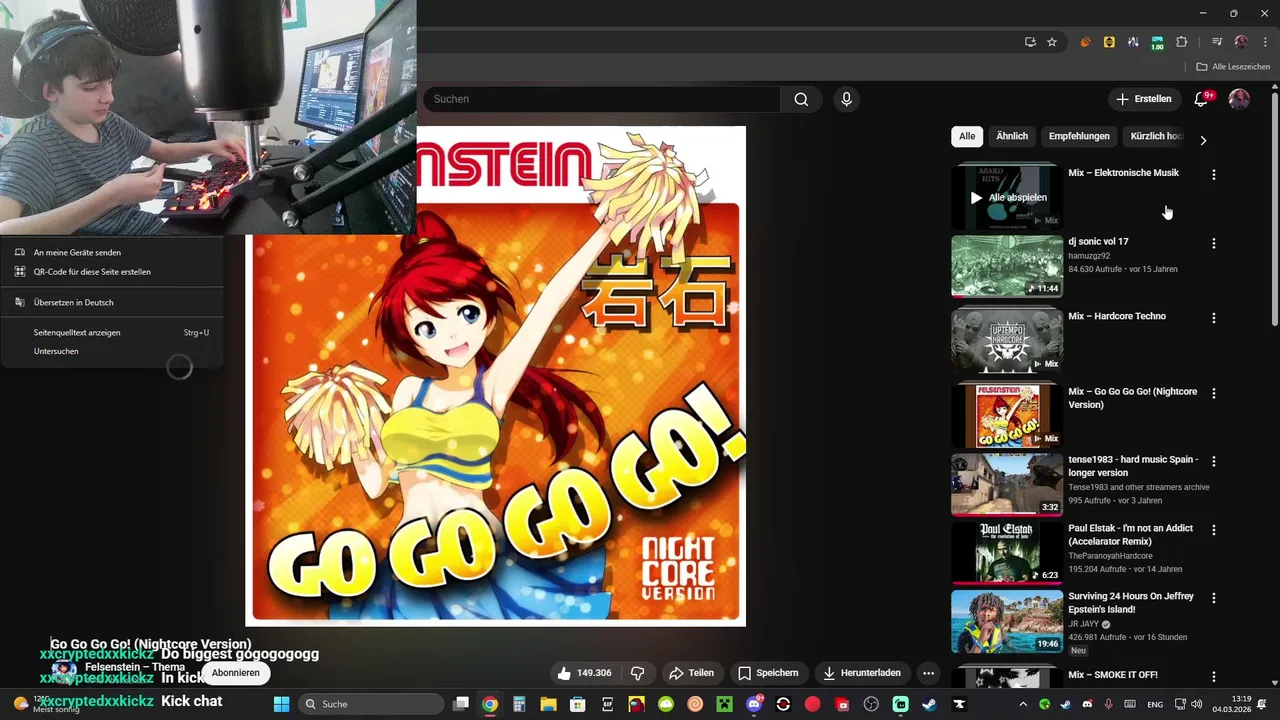Image resolution: width=1280 pixels, height=720 pixels.
Task: Open options for tense1983 hard music video
Action: (x=1214, y=462)
